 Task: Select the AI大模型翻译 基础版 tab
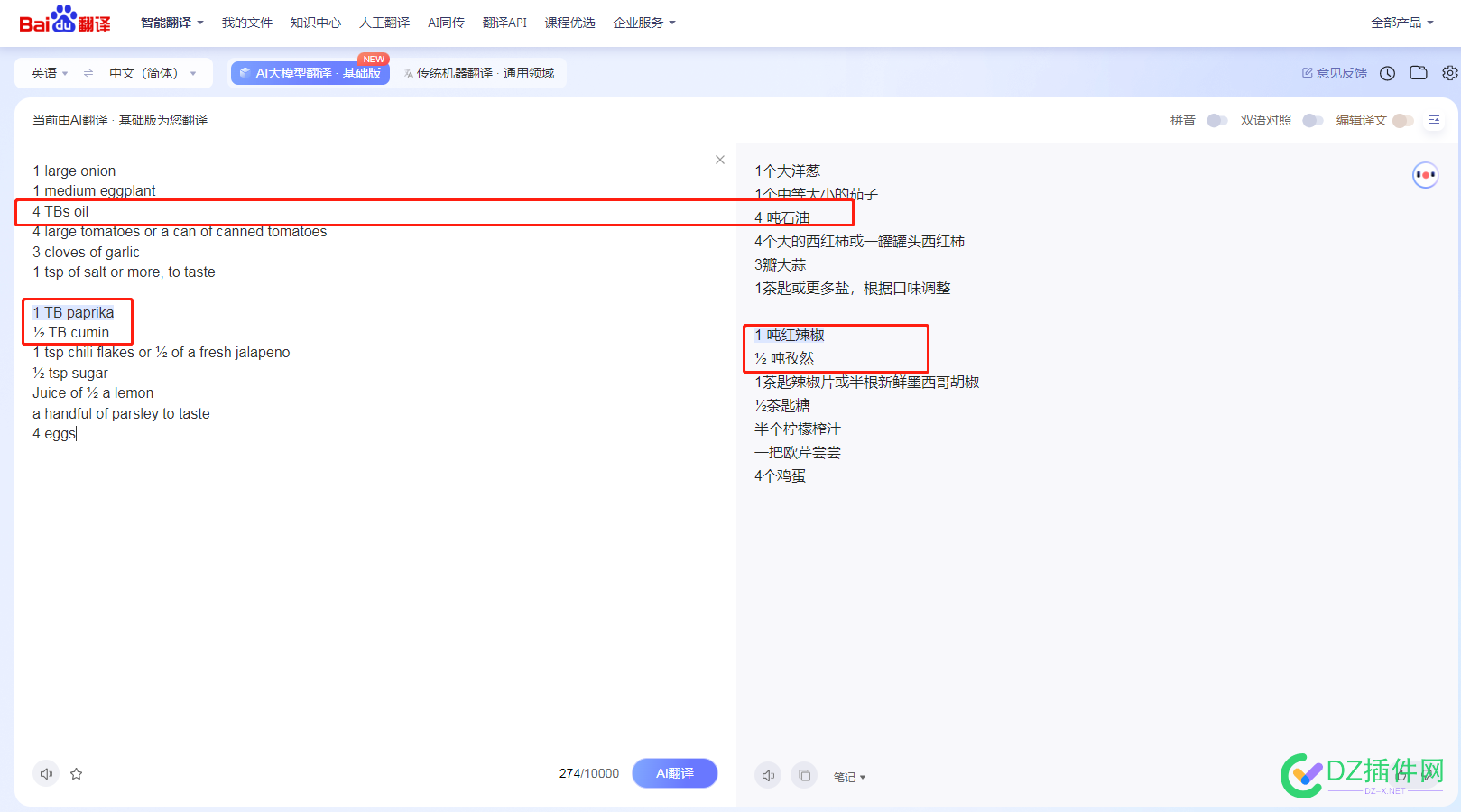click(310, 73)
